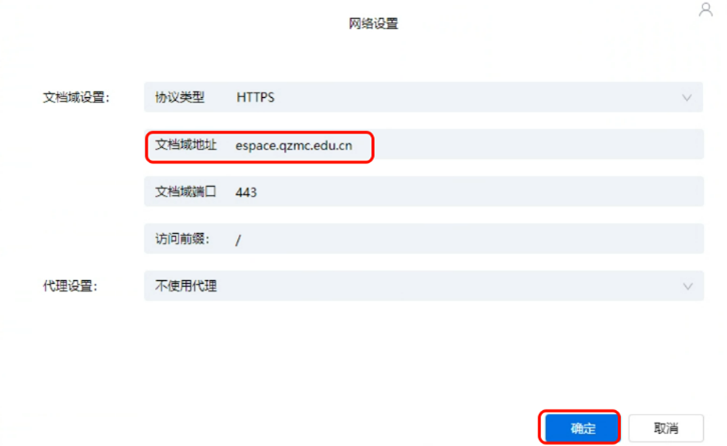Screen dimensions: 727x446
Task: Click the 访问前缀 field label
Action: tap(182, 239)
